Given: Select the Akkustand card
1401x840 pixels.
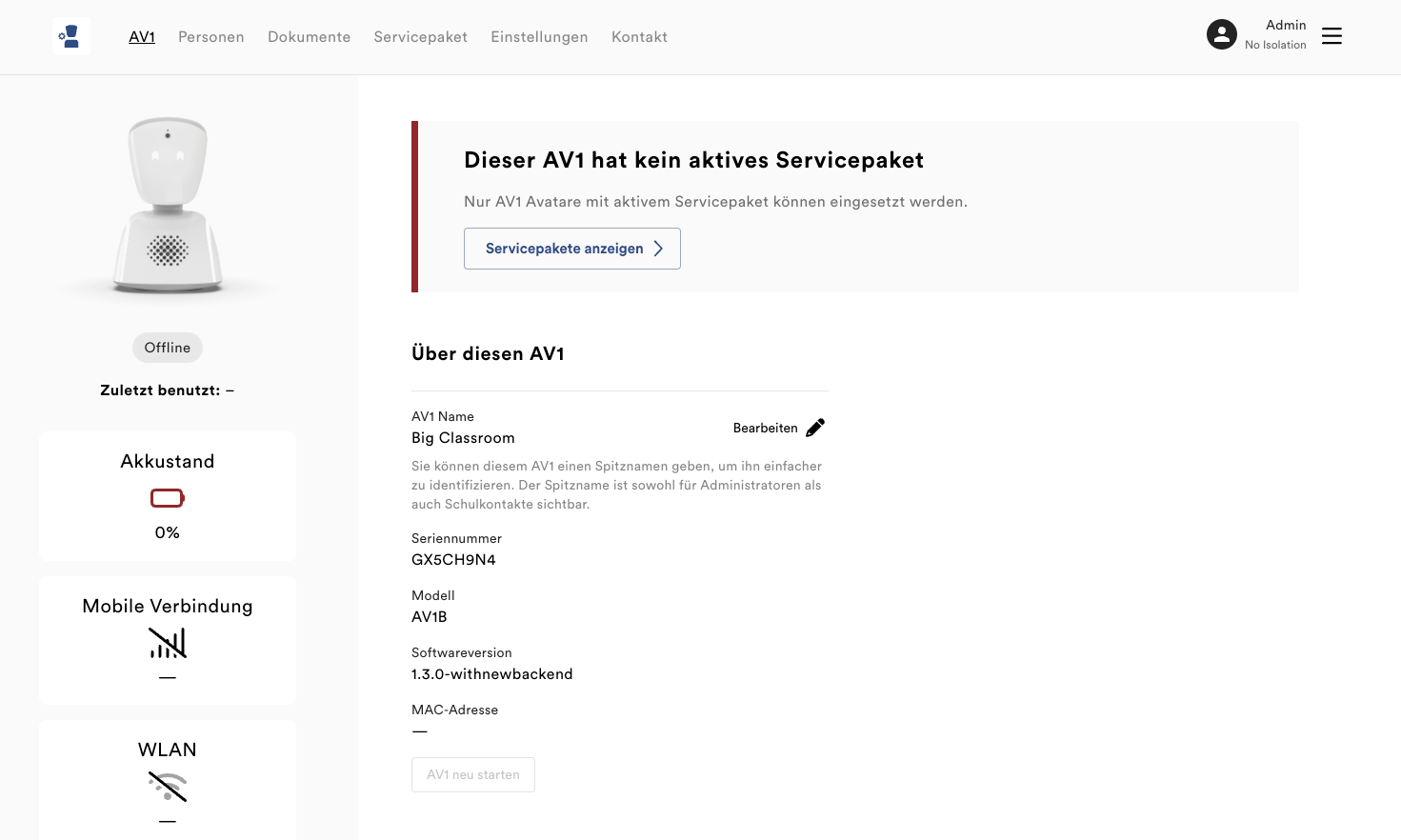Looking at the screenshot, I should click(x=168, y=496).
